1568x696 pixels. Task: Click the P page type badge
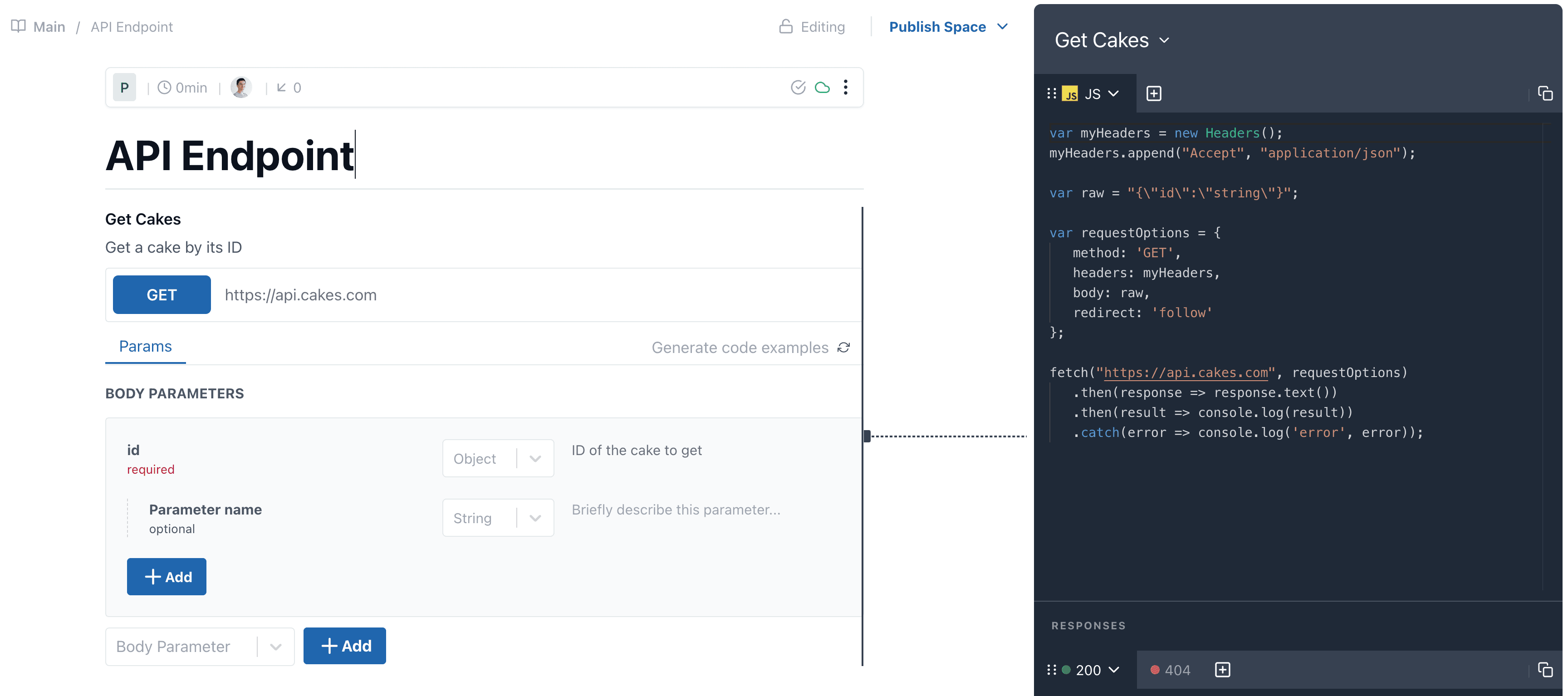click(x=125, y=88)
